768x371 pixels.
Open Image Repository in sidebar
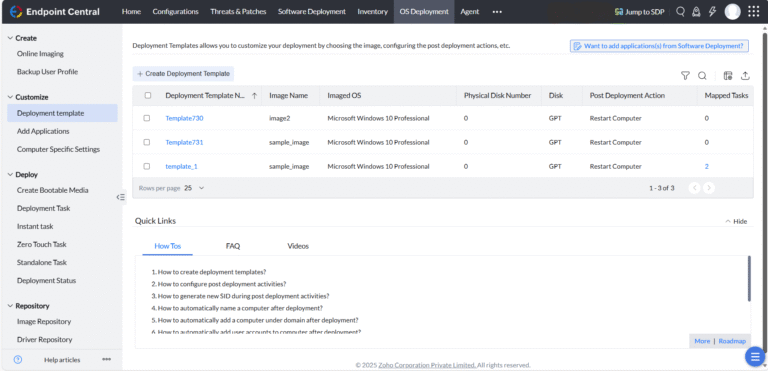[44, 322]
